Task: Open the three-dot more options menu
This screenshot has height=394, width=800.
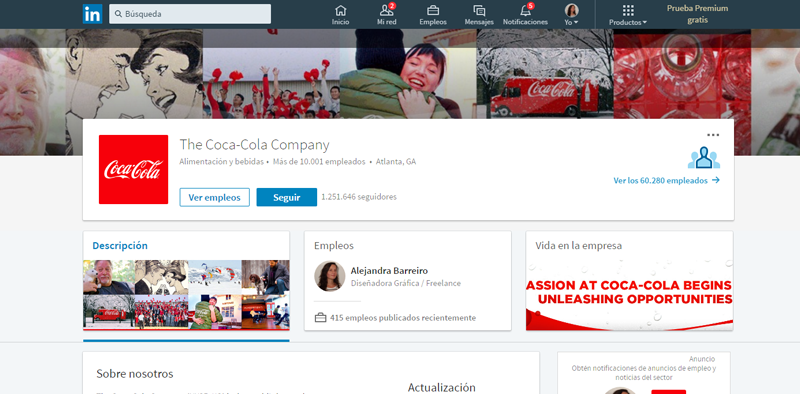Action: pos(713,135)
